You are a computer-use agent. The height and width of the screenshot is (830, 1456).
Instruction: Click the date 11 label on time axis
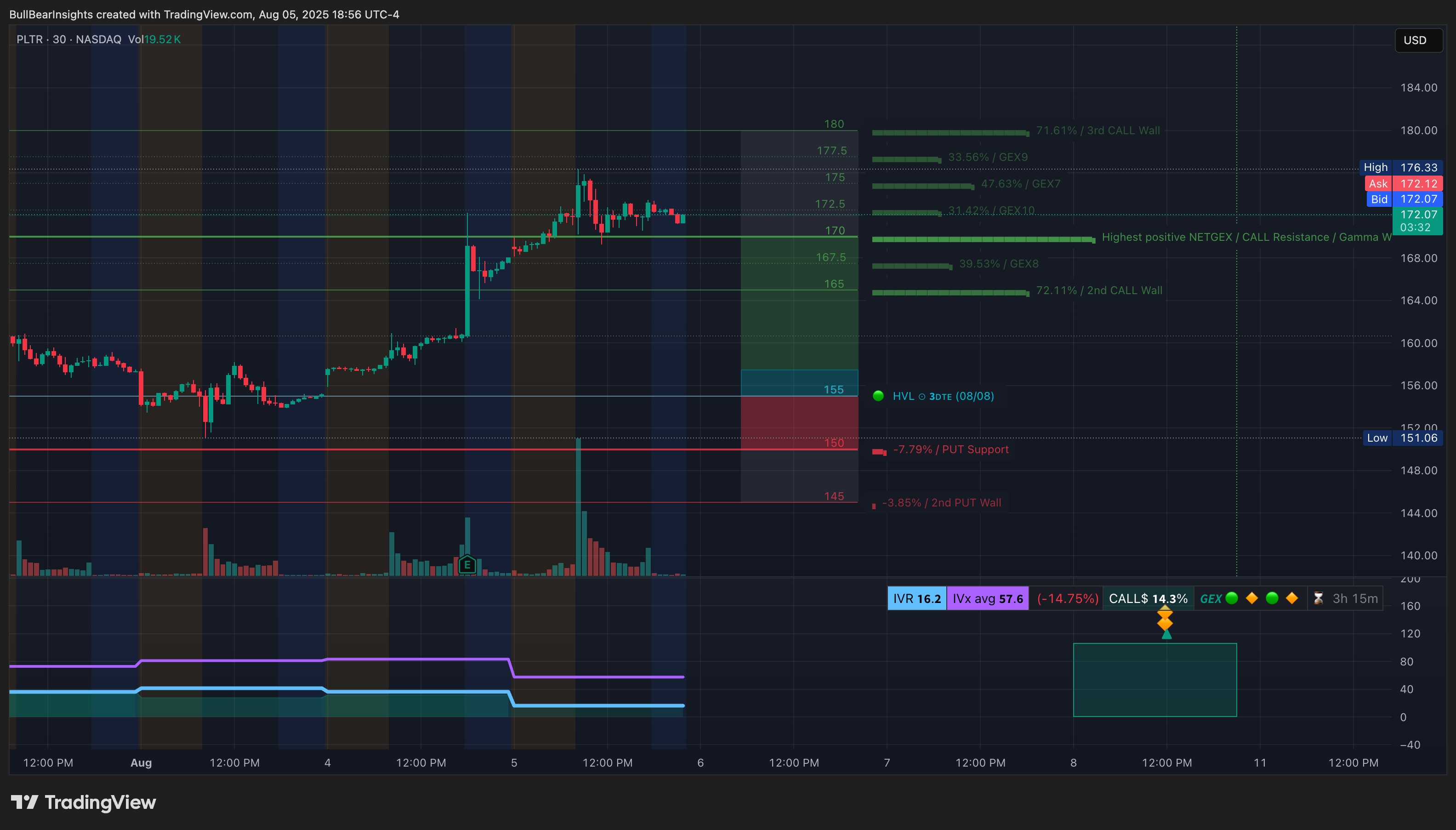(1260, 763)
